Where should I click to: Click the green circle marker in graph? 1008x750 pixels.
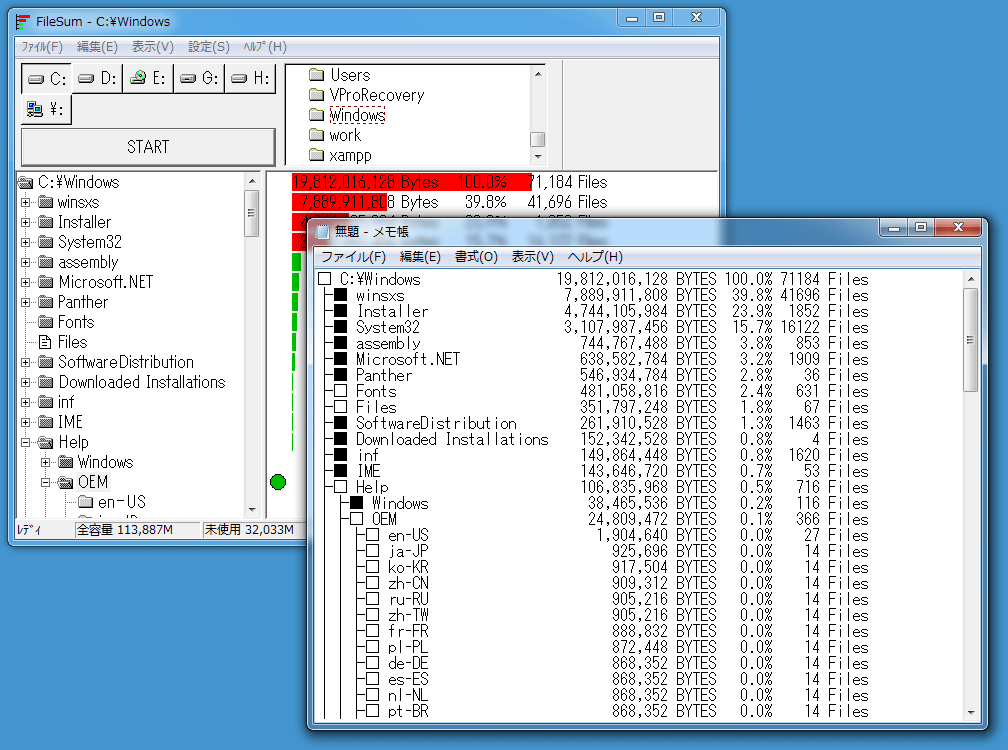[278, 482]
